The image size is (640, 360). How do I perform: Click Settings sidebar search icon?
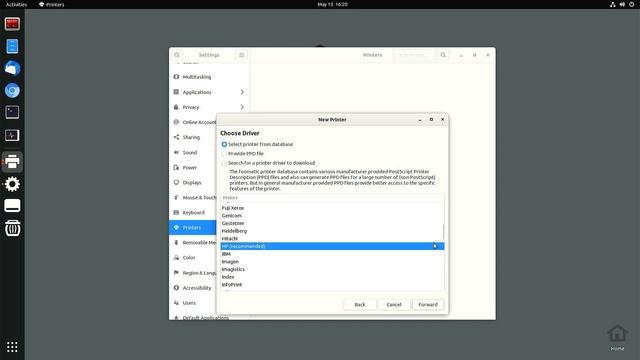(177, 55)
